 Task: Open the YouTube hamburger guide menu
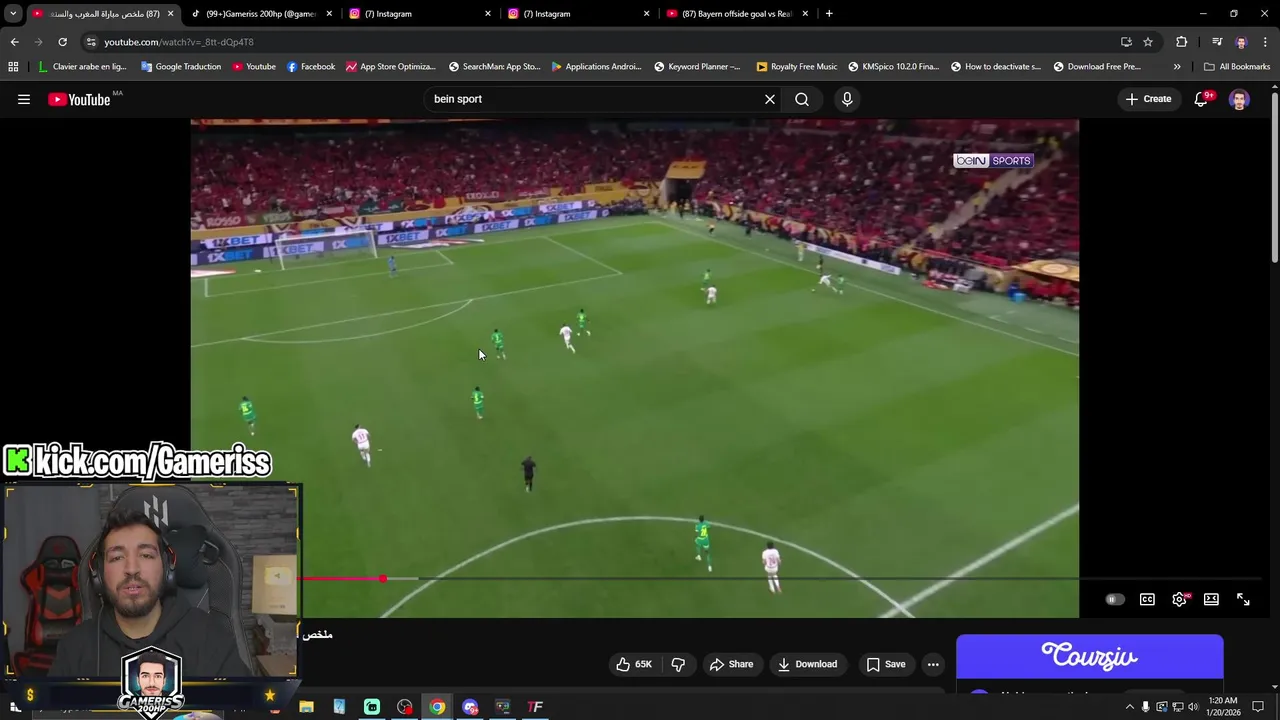[x=24, y=99]
